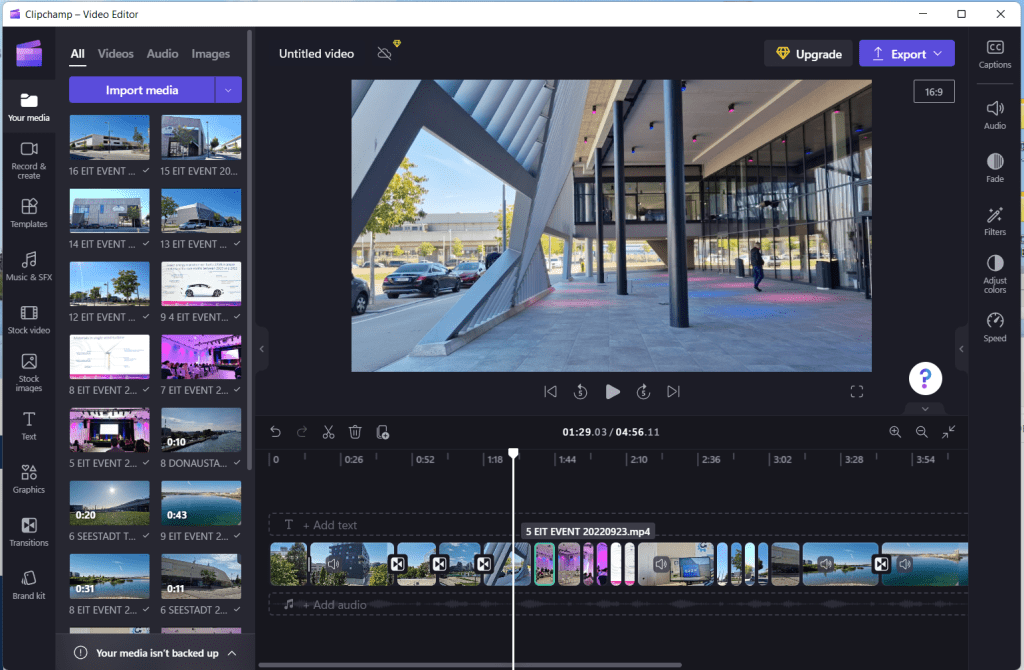Screen dimensions: 1024x670
Task: Change the 16:9 aspect ratio
Action: (x=933, y=91)
